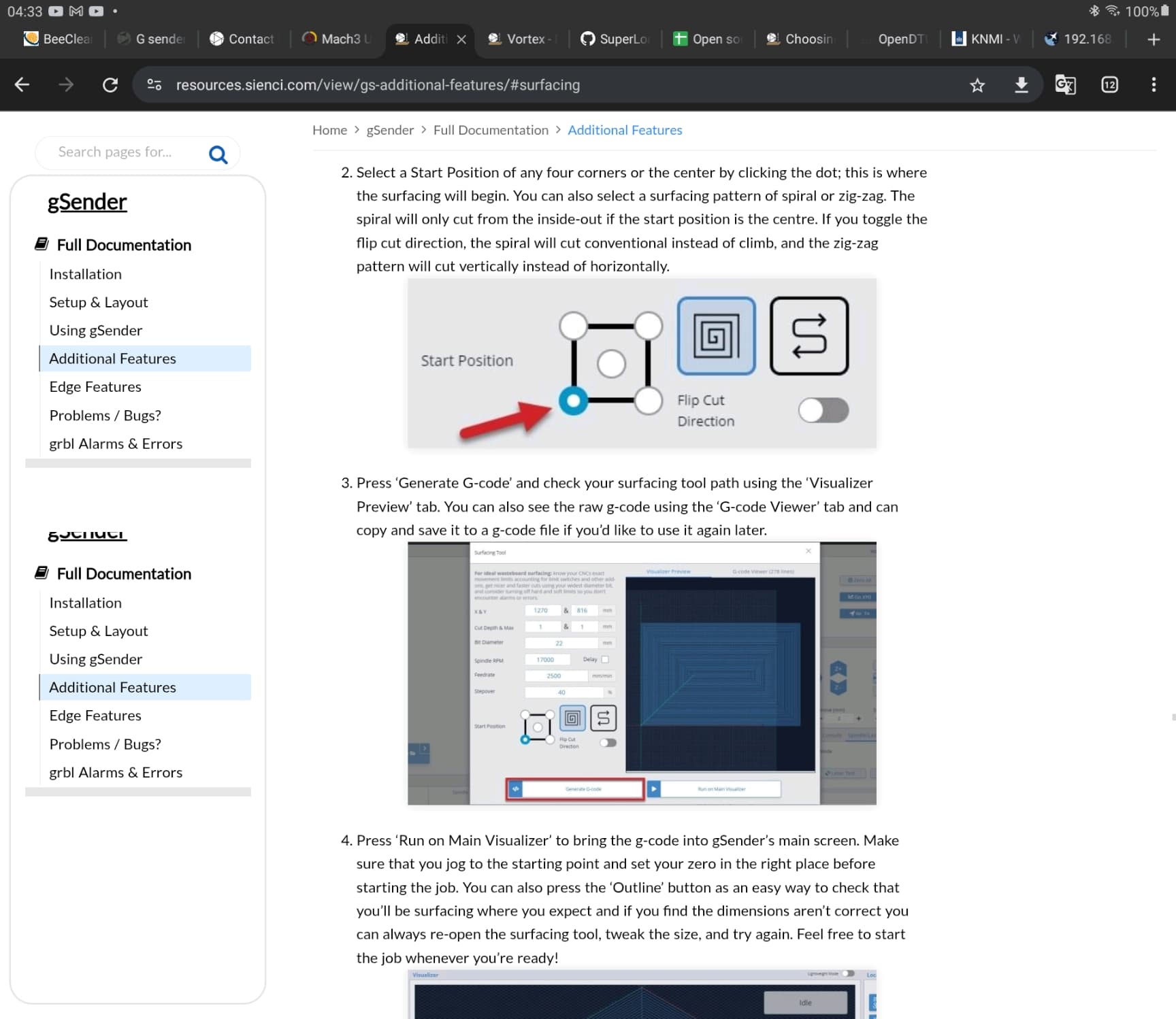The width and height of the screenshot is (1176, 1019).
Task: Add a new tab with the plus icon
Action: coord(1154,39)
